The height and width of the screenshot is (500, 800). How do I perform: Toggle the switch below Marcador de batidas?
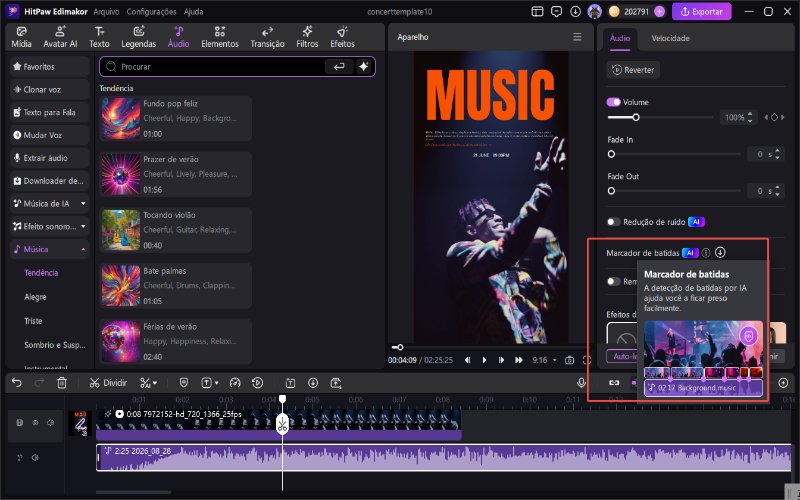[x=613, y=282]
